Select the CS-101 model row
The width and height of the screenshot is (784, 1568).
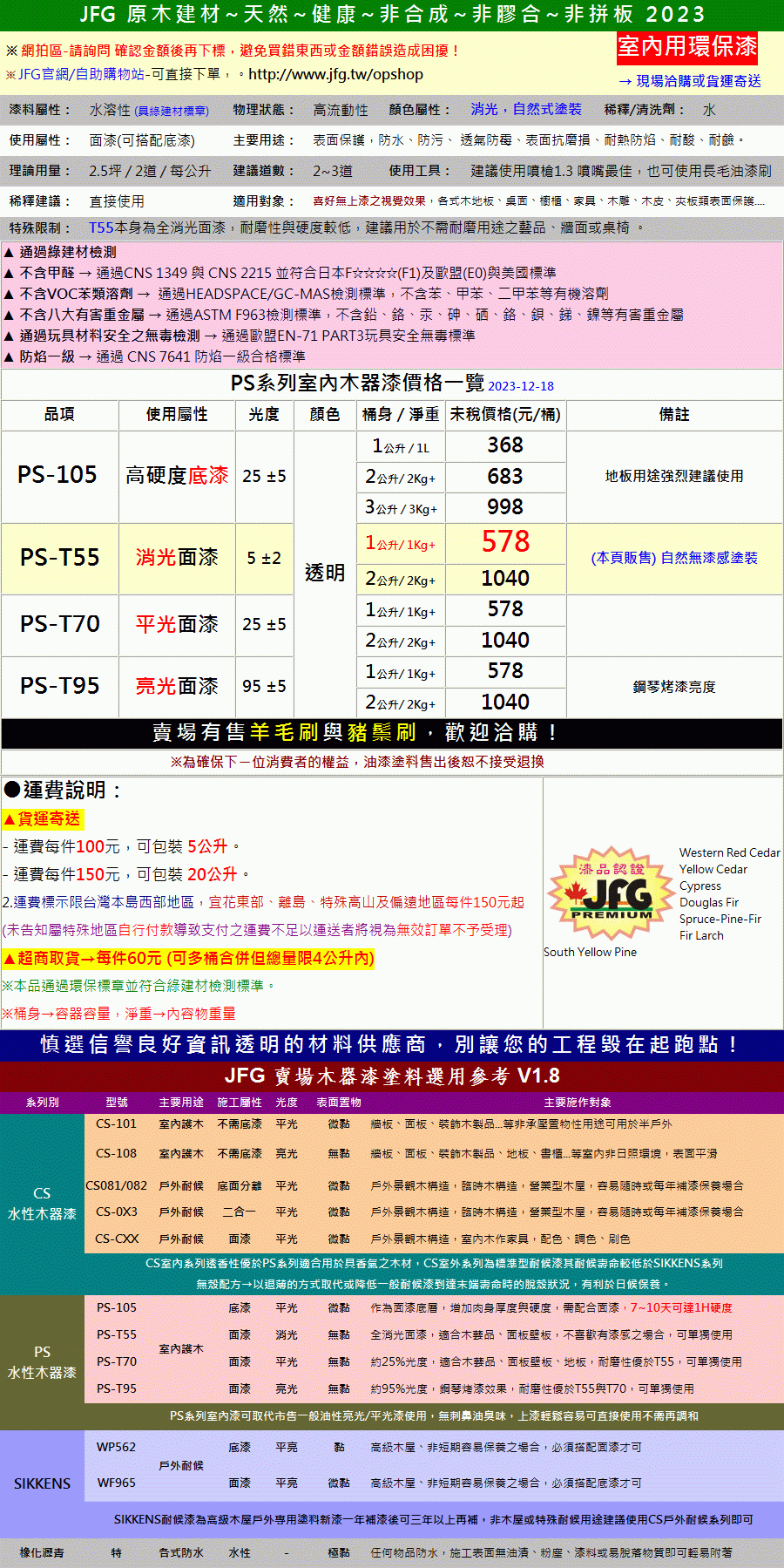(x=434, y=1124)
